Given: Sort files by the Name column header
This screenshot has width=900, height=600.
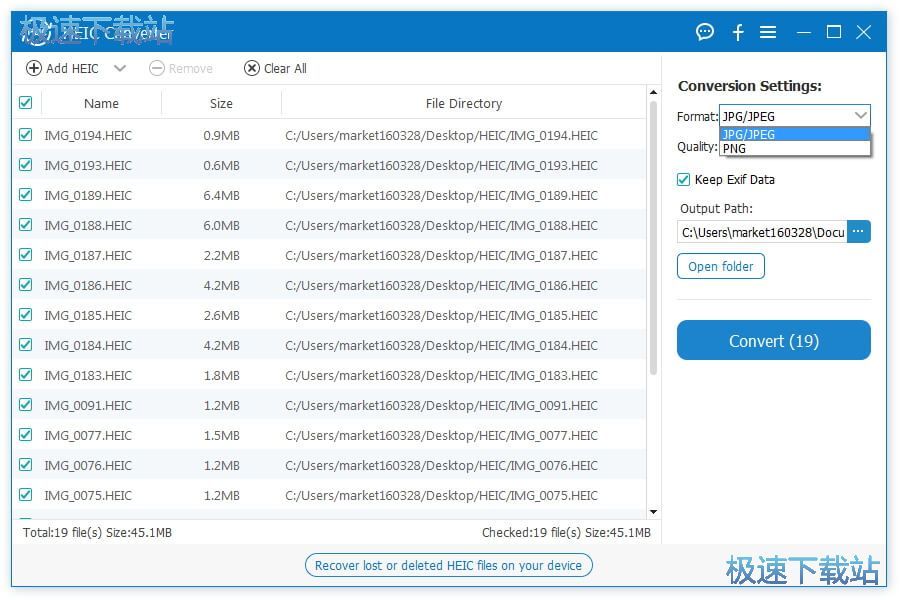Looking at the screenshot, I should click(101, 103).
